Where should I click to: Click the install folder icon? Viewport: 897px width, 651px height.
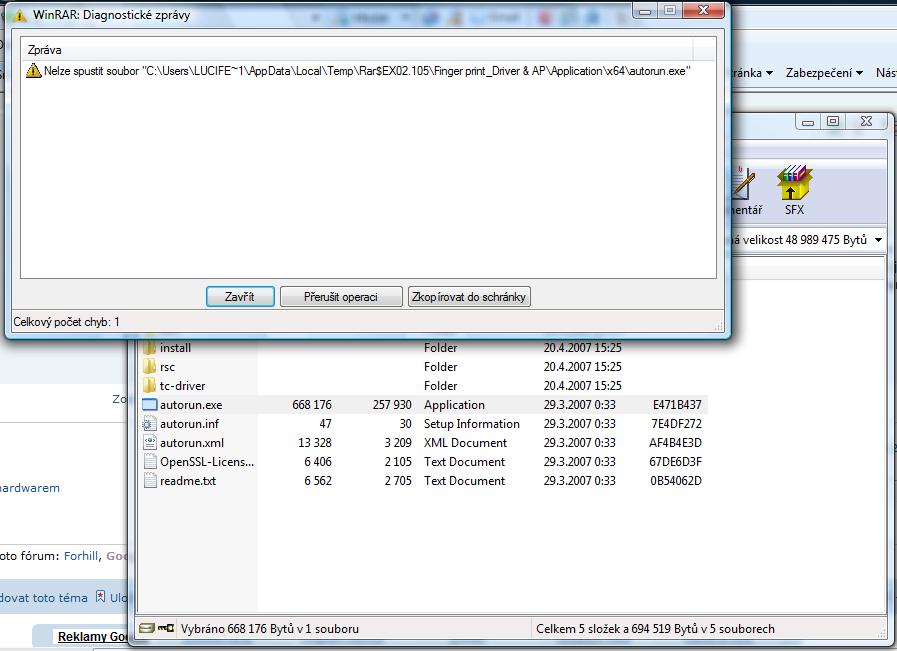pos(149,348)
